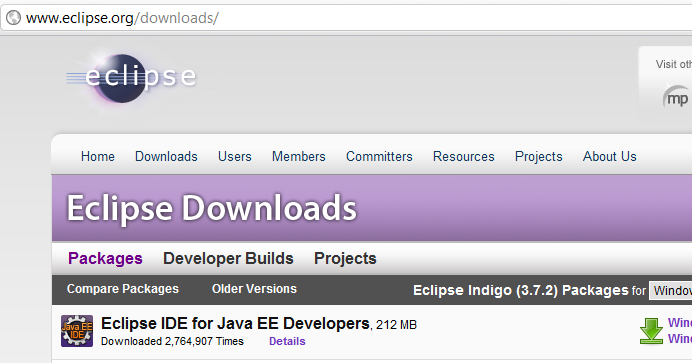Click the upper Windows download link

pyautogui.click(x=680, y=323)
